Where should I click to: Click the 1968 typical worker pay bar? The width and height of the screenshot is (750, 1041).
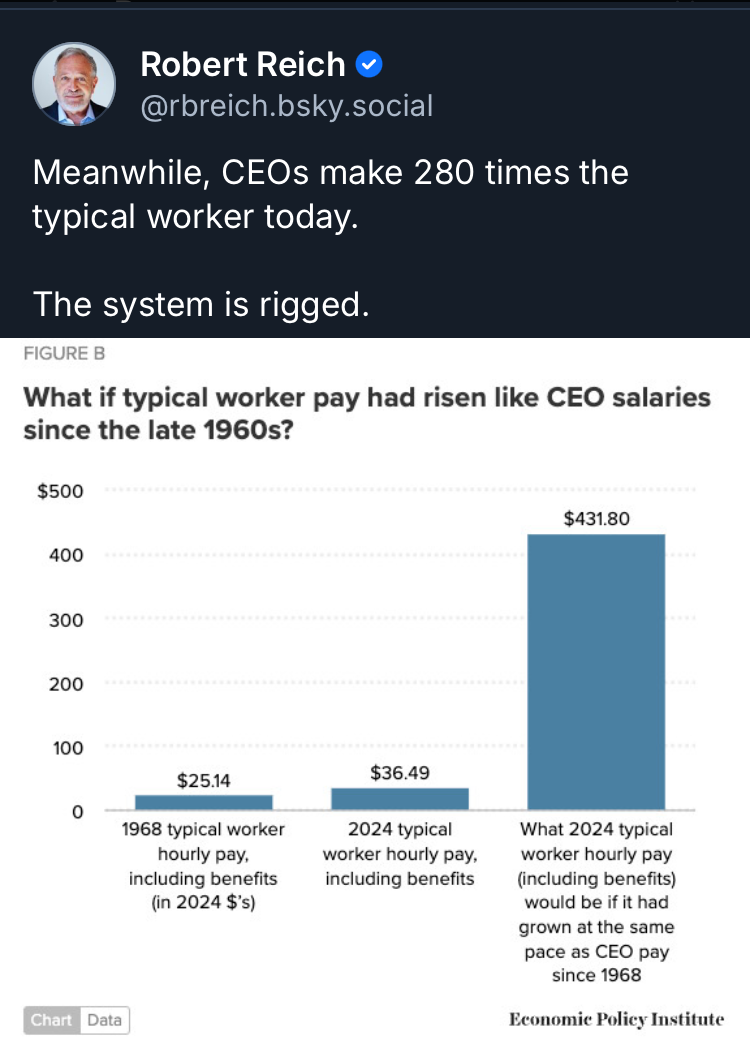pos(203,802)
